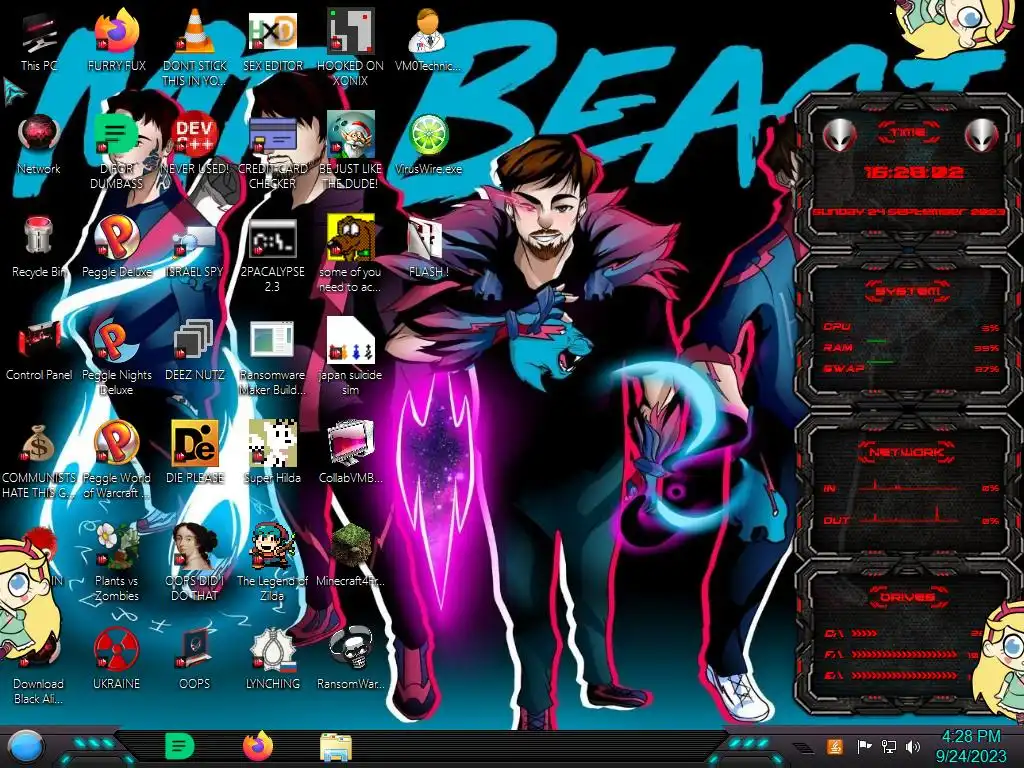
Task: Select the DI FOR DUMBASS green icon
Action: (x=117, y=152)
